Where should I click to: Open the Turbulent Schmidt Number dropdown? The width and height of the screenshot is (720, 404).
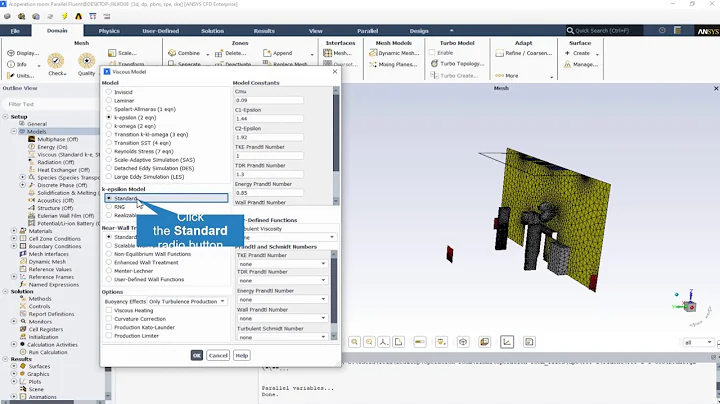(281, 337)
